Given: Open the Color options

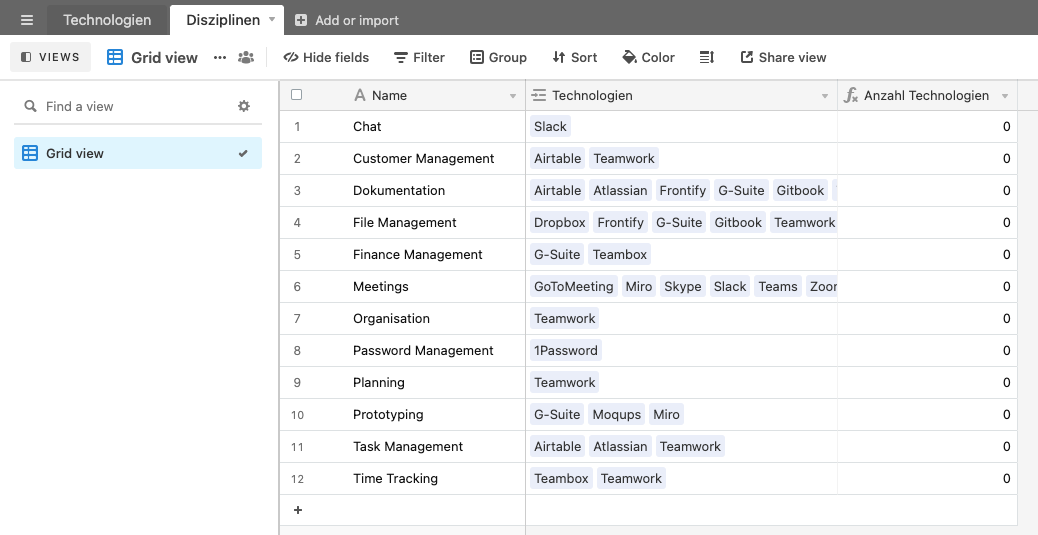Looking at the screenshot, I should click(649, 58).
